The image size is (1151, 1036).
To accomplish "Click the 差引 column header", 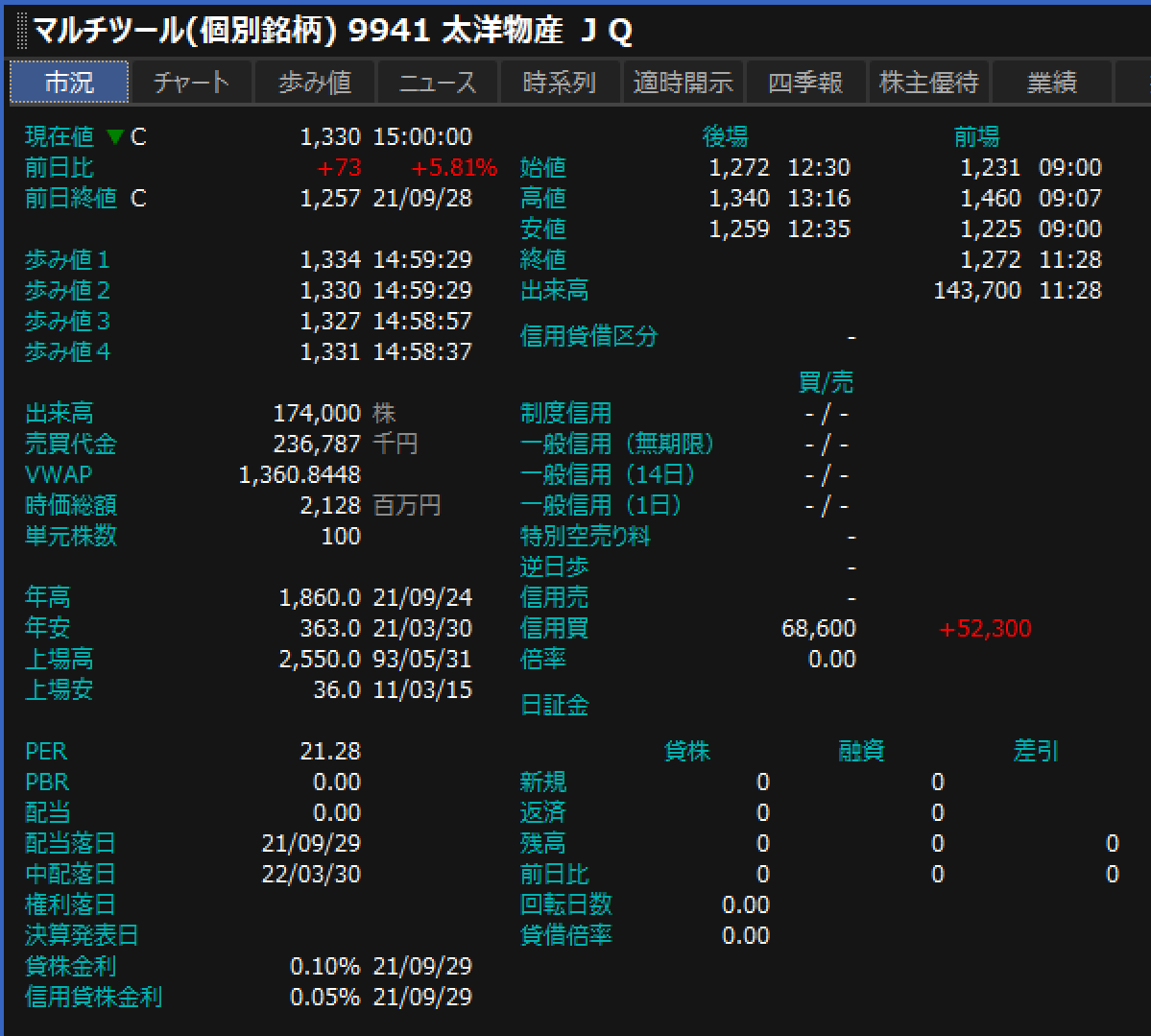I will click(x=1035, y=752).
